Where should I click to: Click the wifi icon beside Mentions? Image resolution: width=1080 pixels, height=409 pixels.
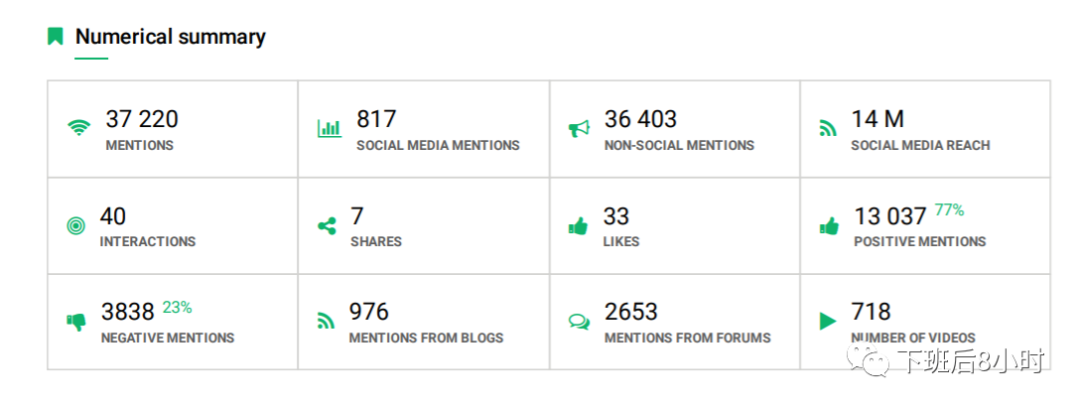click(79, 128)
